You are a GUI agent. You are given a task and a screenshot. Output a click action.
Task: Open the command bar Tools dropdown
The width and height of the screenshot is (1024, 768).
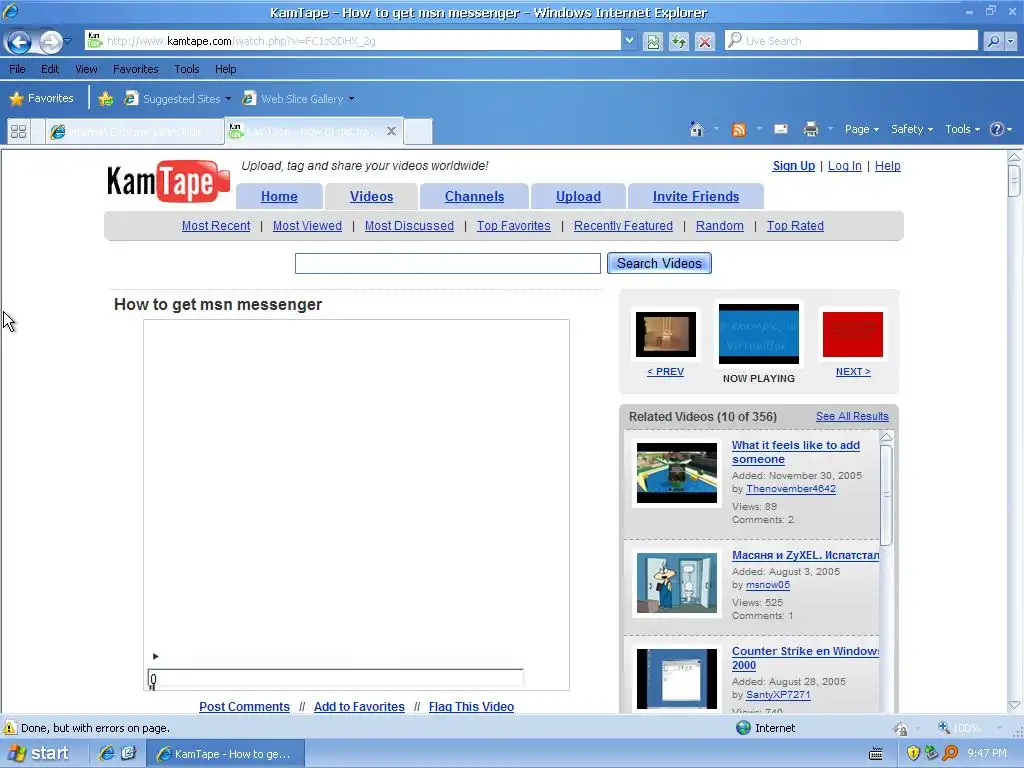(962, 129)
